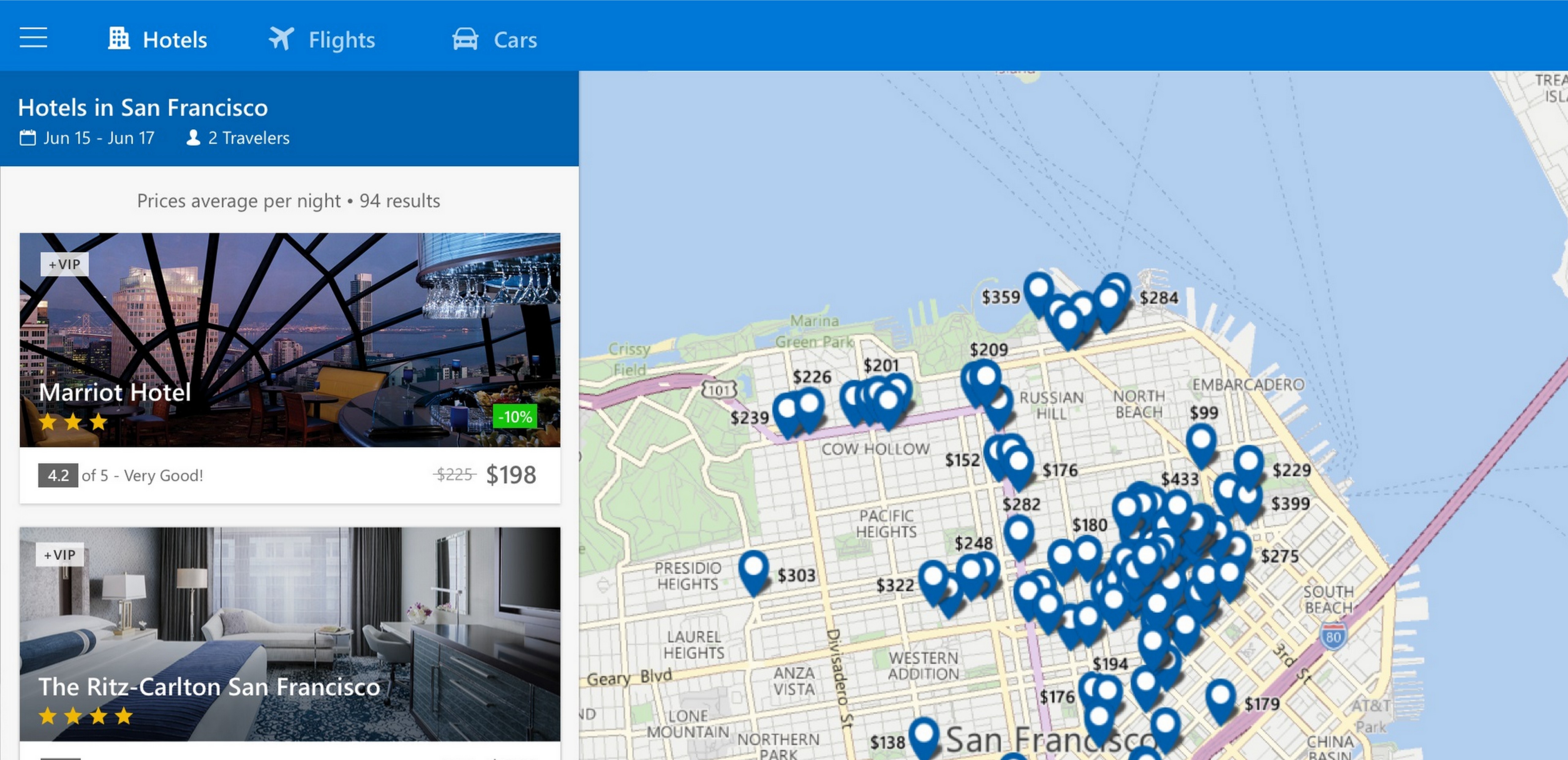The height and width of the screenshot is (760, 1568).
Task: Select the Hotels tab
Action: click(x=158, y=40)
